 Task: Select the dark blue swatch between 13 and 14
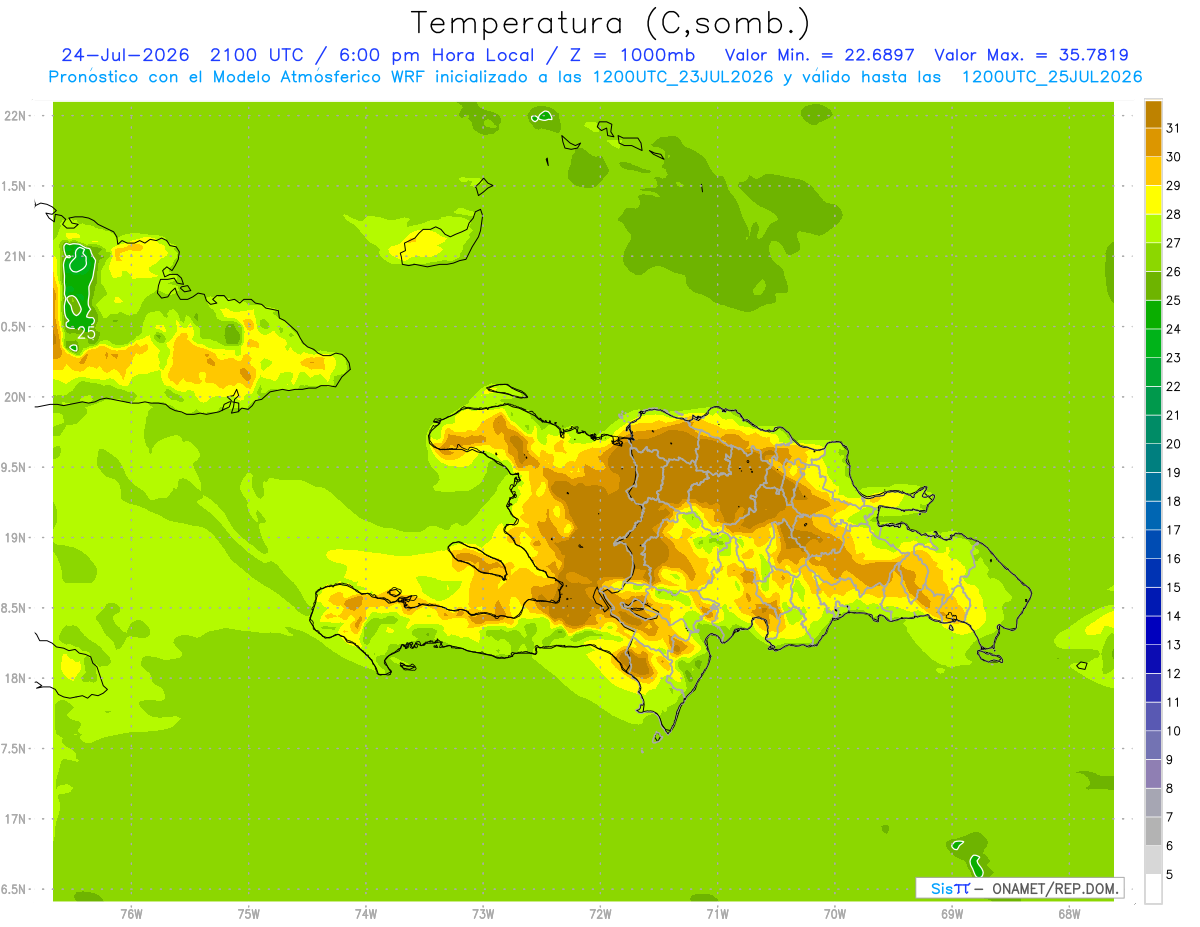pos(1153,630)
